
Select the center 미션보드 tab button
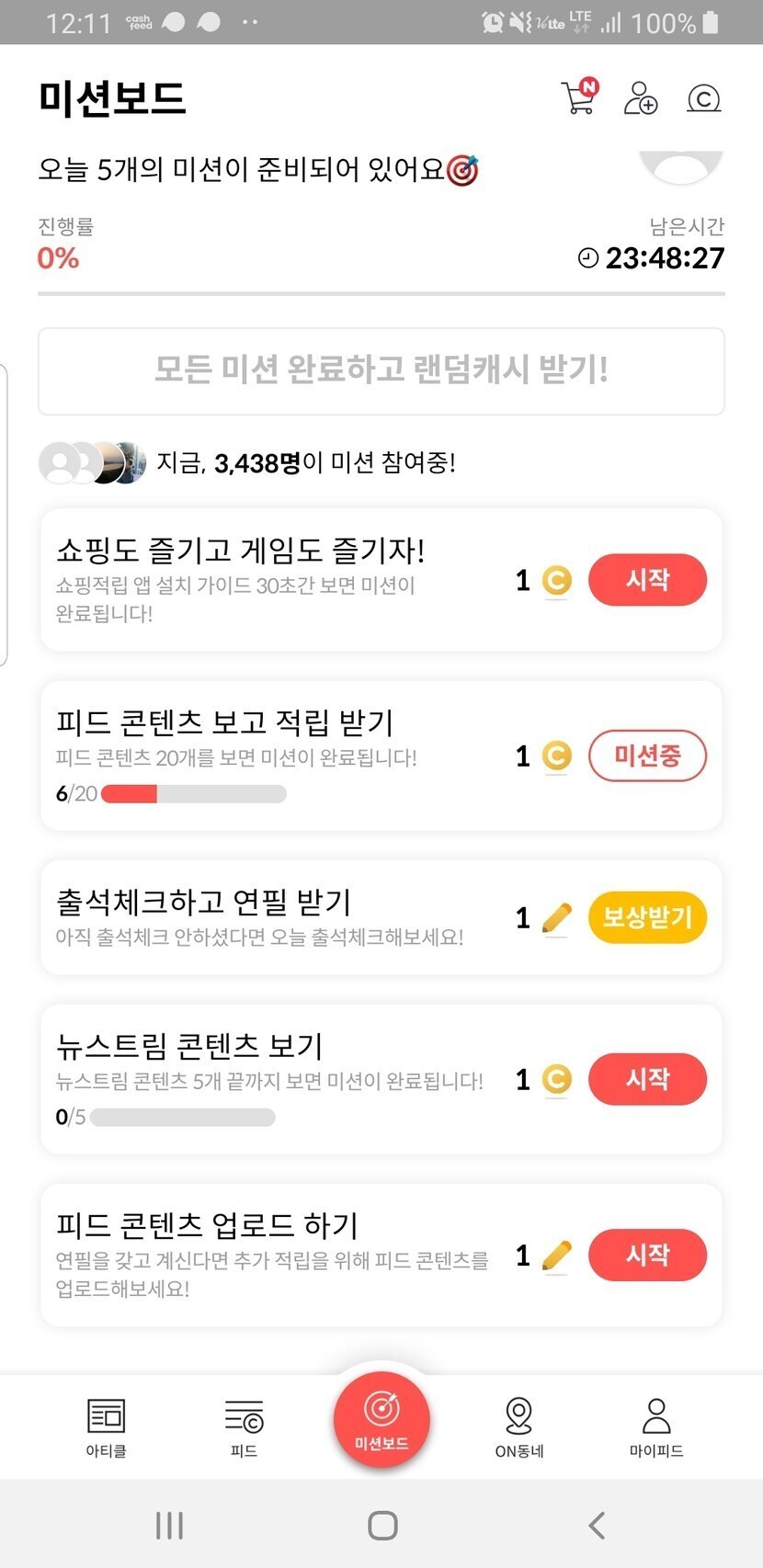[381, 1418]
